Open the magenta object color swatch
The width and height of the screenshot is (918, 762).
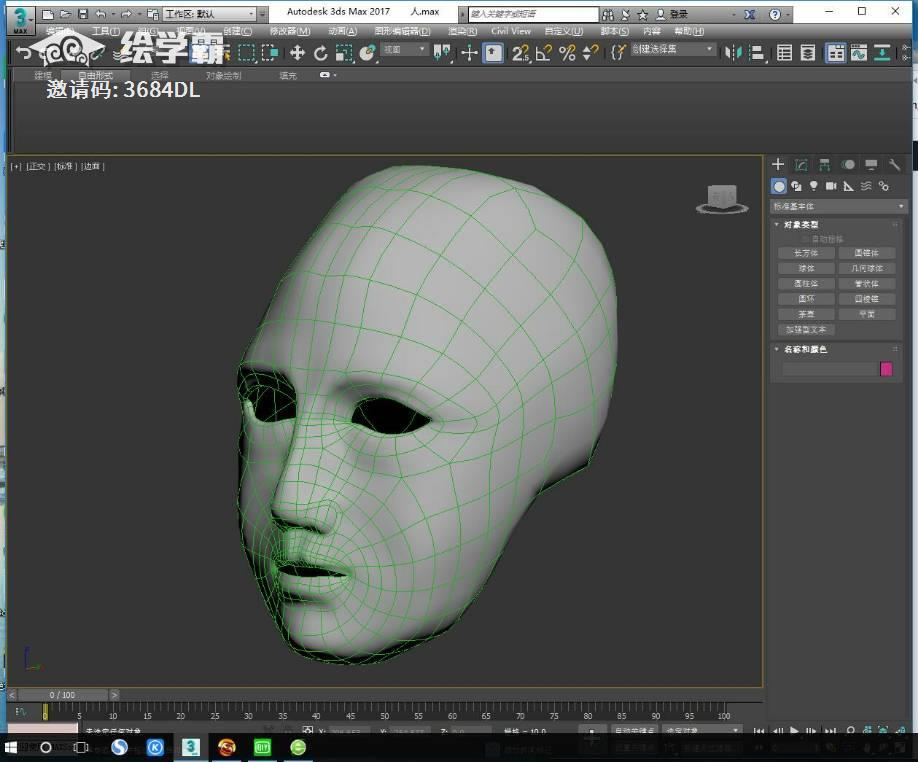(x=886, y=369)
